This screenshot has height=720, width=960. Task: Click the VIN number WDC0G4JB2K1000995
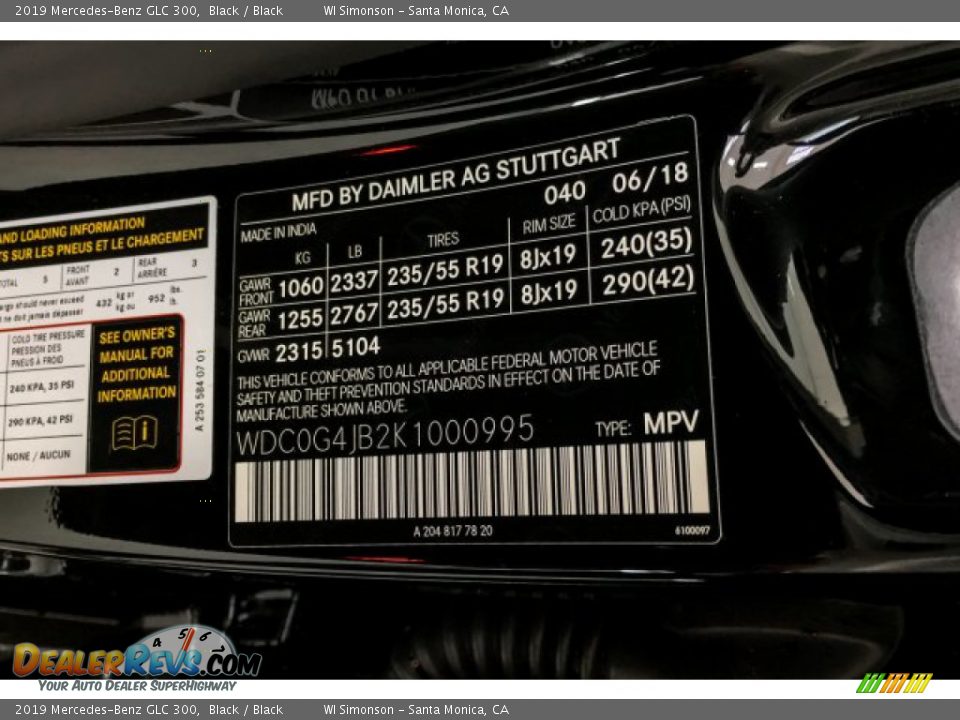[385, 433]
